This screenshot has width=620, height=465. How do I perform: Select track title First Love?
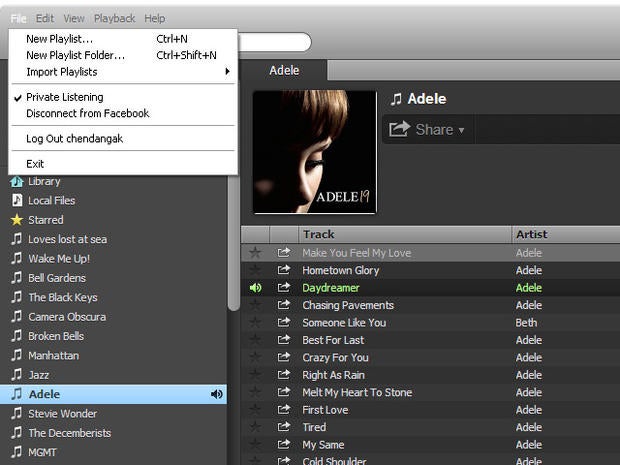click(325, 410)
